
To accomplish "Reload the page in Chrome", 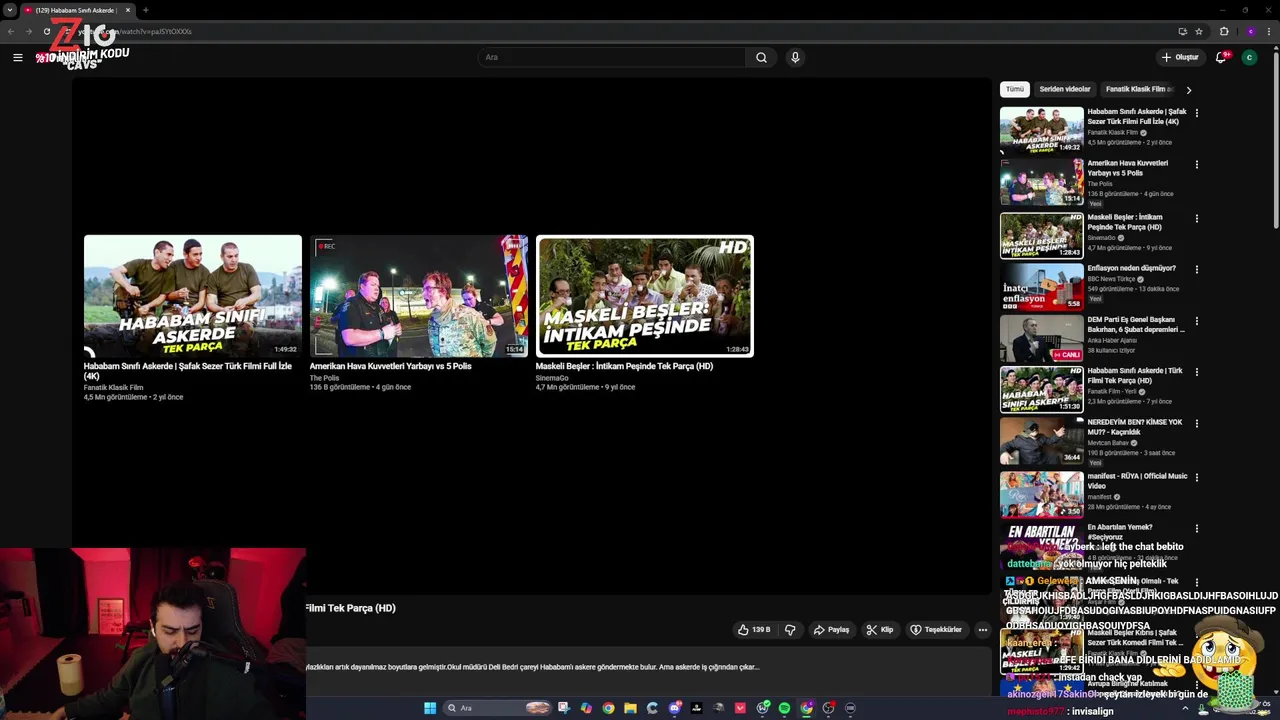I will click(47, 31).
